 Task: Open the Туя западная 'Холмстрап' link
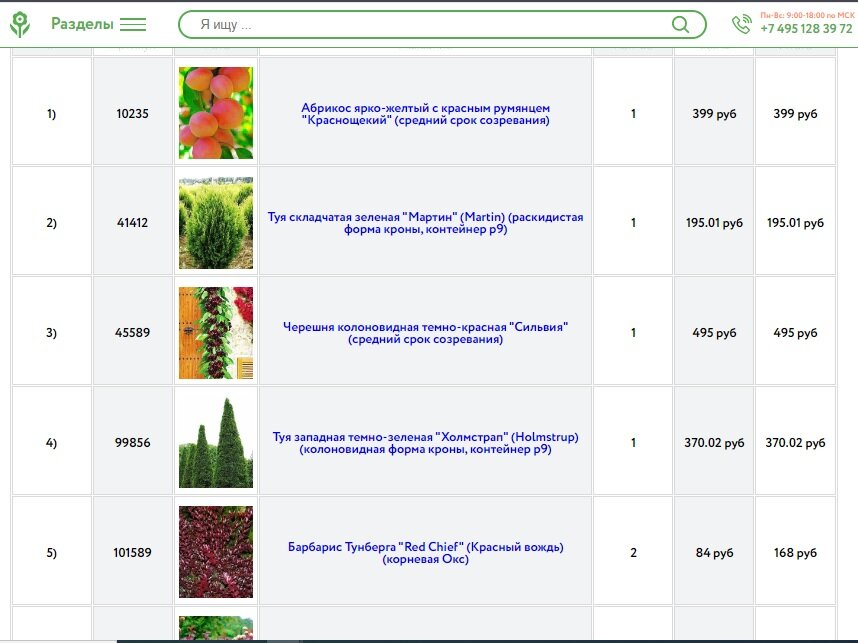(426, 443)
